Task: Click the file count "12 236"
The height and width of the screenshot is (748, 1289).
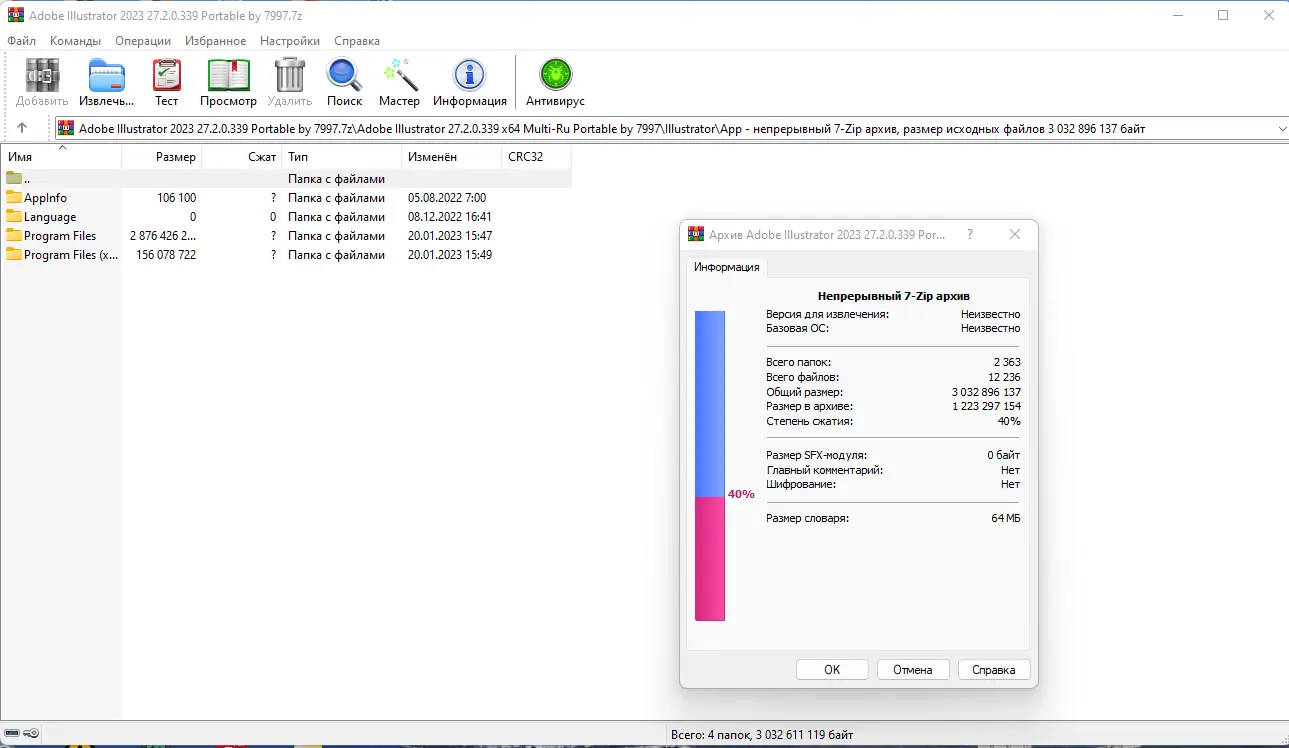Action: click(x=1004, y=377)
